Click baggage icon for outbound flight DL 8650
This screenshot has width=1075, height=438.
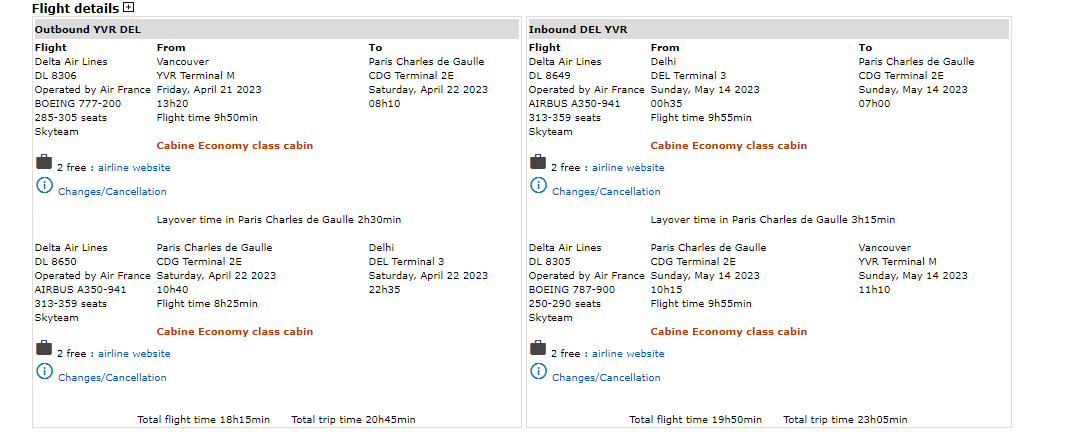(44, 348)
